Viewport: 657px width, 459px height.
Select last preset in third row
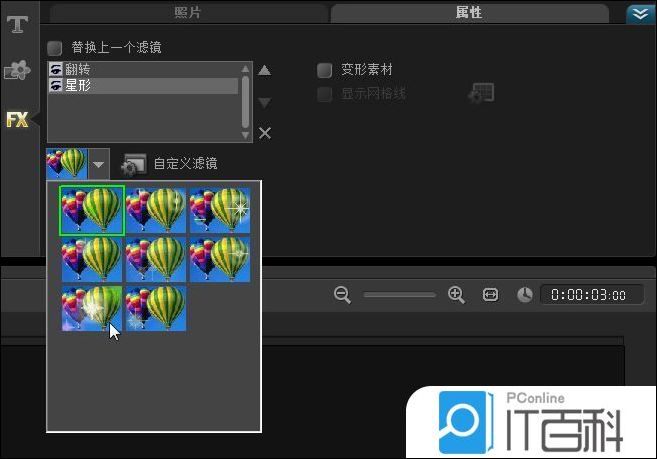156,309
